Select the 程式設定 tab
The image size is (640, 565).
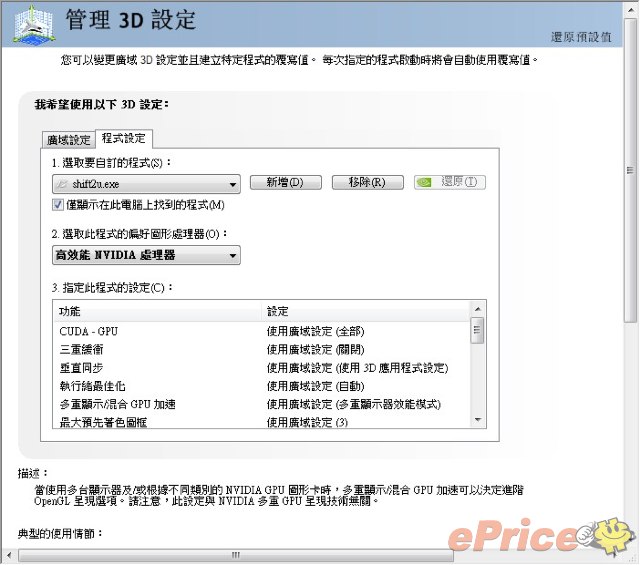124,138
